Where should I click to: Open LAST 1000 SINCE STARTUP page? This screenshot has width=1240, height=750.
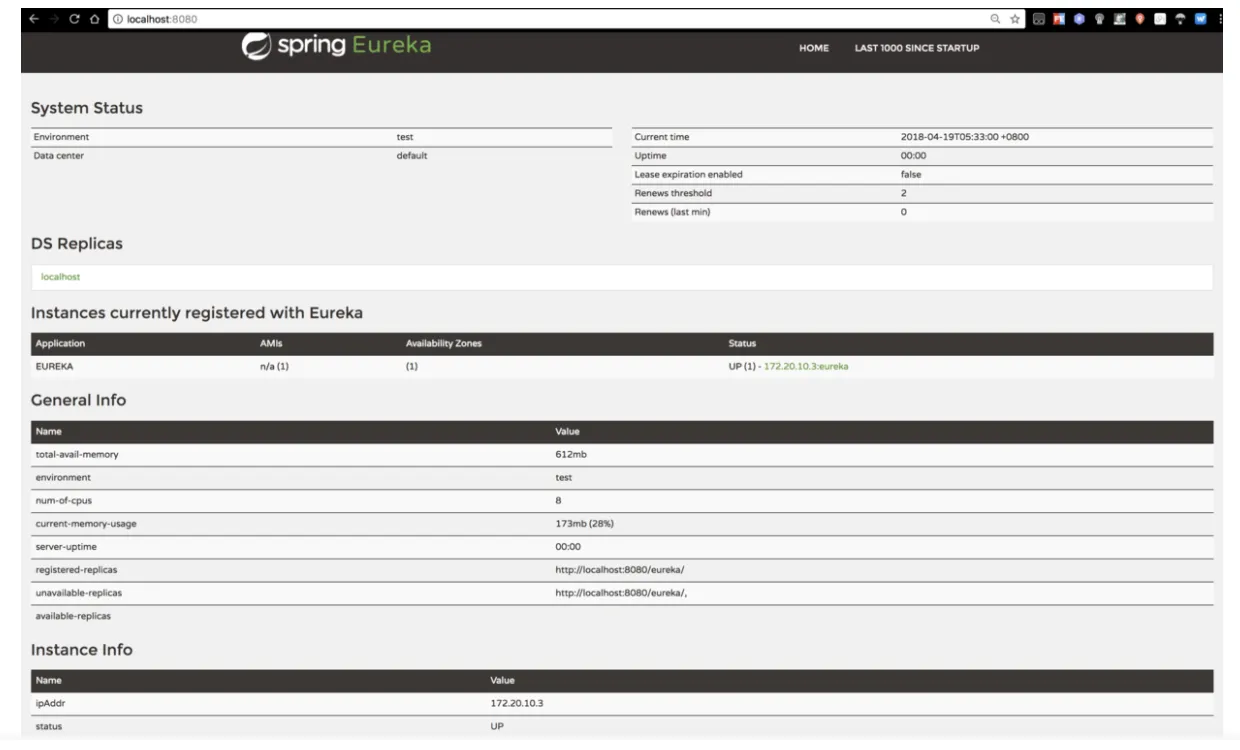pos(916,49)
